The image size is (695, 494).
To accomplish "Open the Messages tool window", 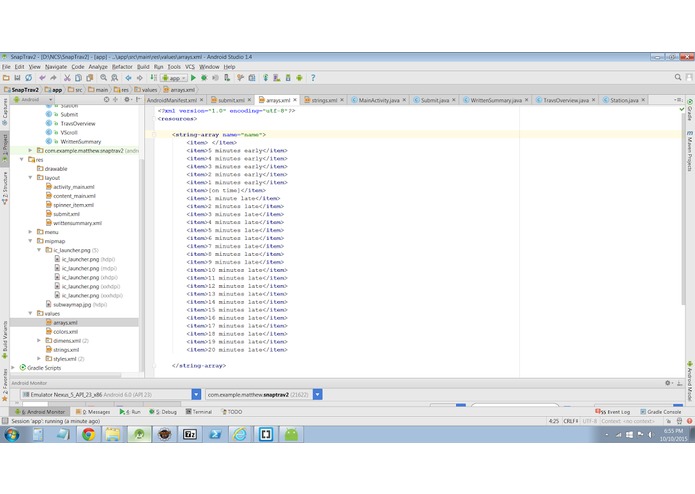I will pos(93,412).
